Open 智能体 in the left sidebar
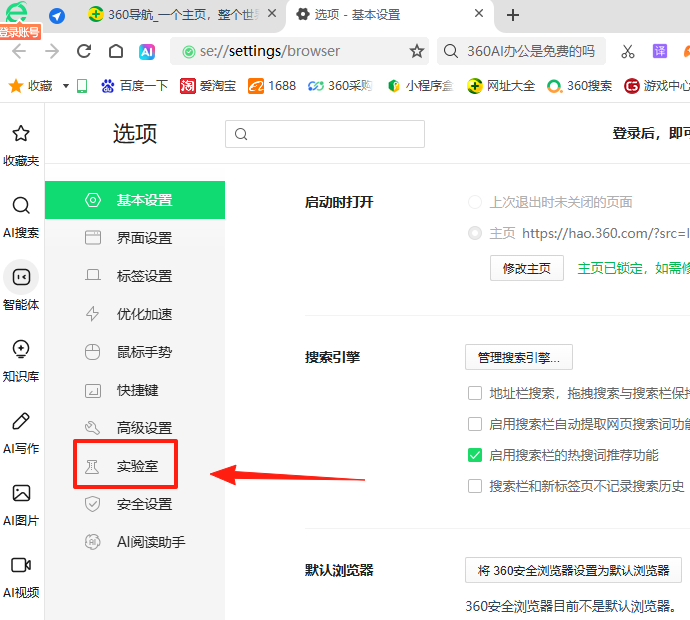Image resolution: width=690 pixels, height=620 pixels. pos(21,286)
